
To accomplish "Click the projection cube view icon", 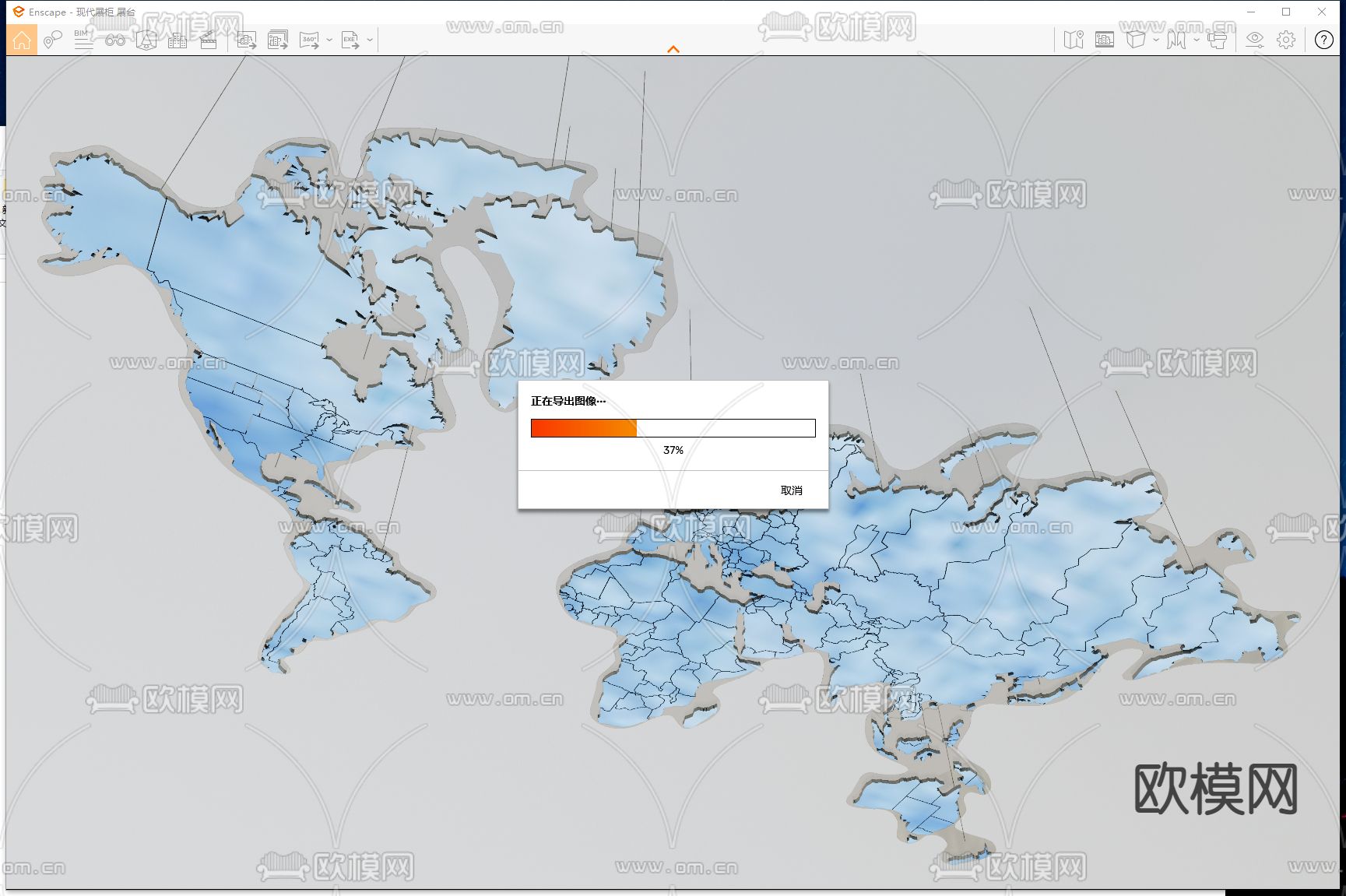I will [1136, 40].
